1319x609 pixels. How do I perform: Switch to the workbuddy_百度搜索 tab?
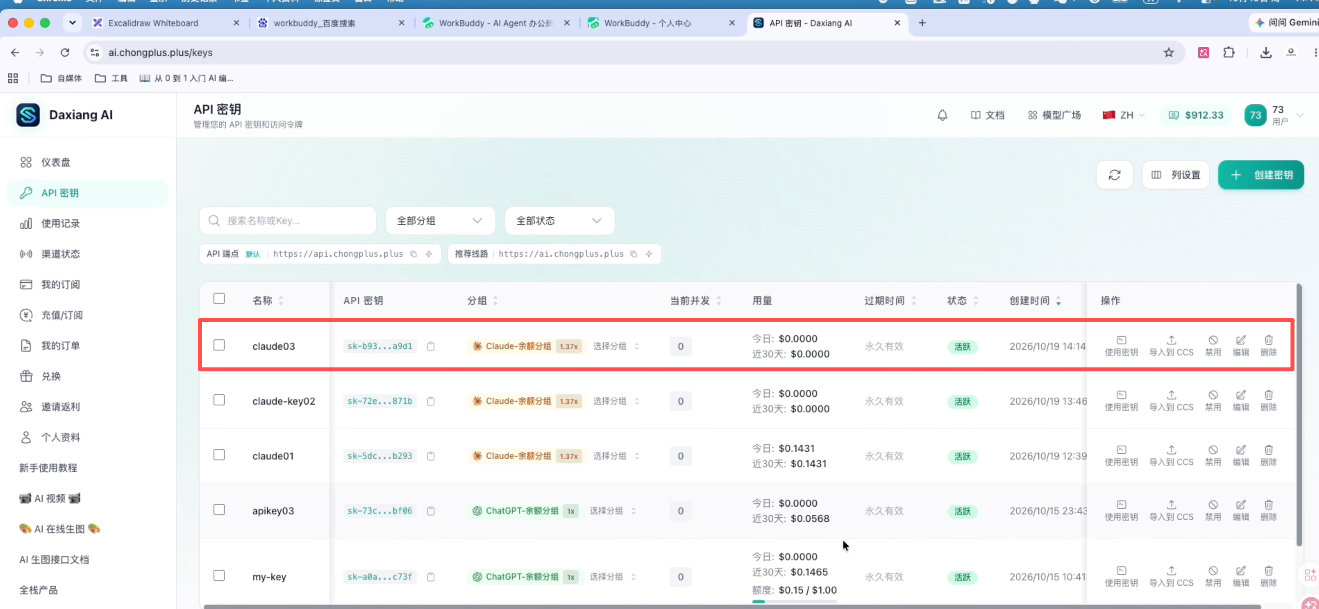click(x=328, y=22)
